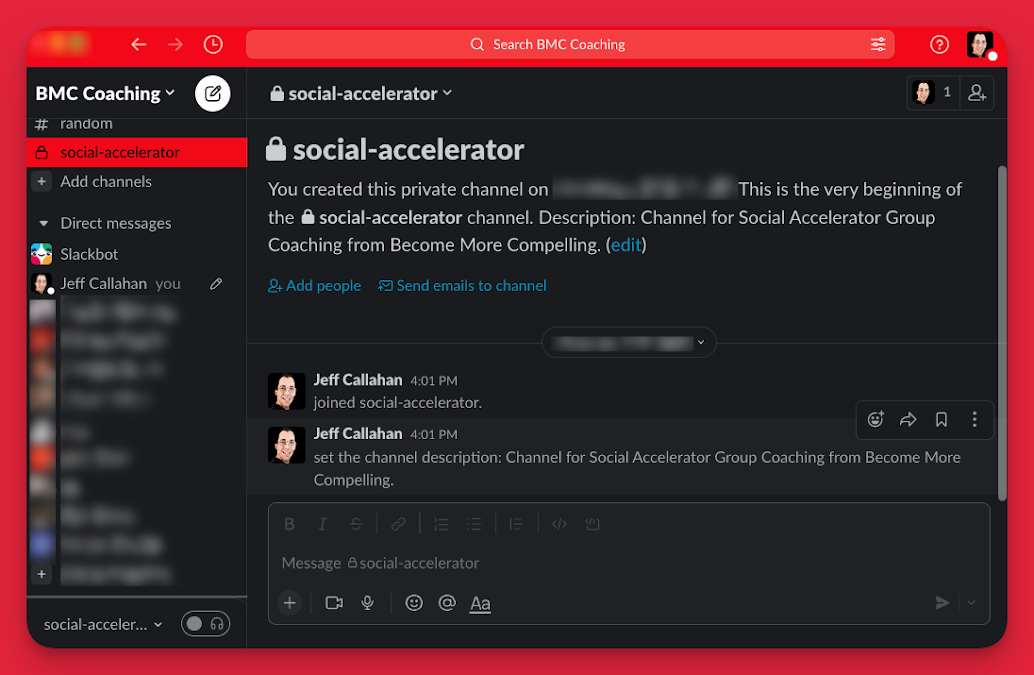
Task: Start an ordered list
Action: pyautogui.click(x=441, y=524)
